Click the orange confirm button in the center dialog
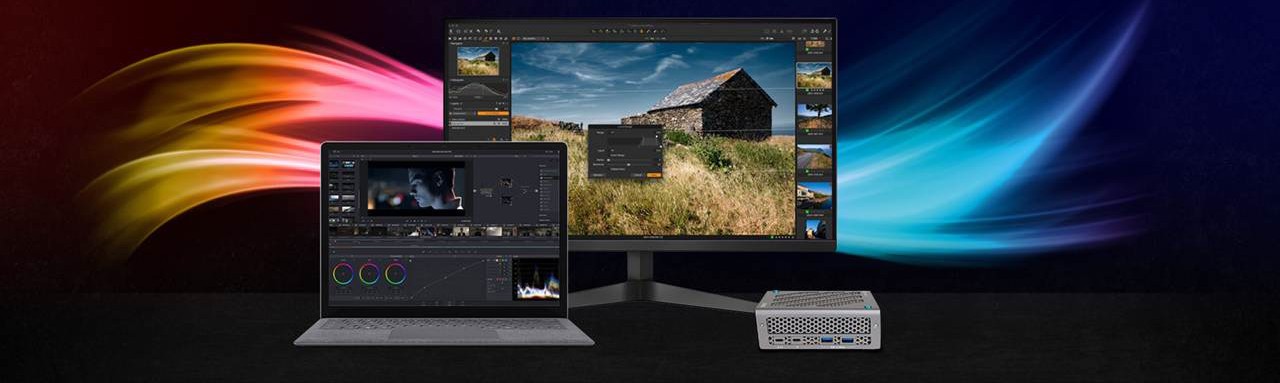The height and width of the screenshot is (383, 1280). (654, 175)
